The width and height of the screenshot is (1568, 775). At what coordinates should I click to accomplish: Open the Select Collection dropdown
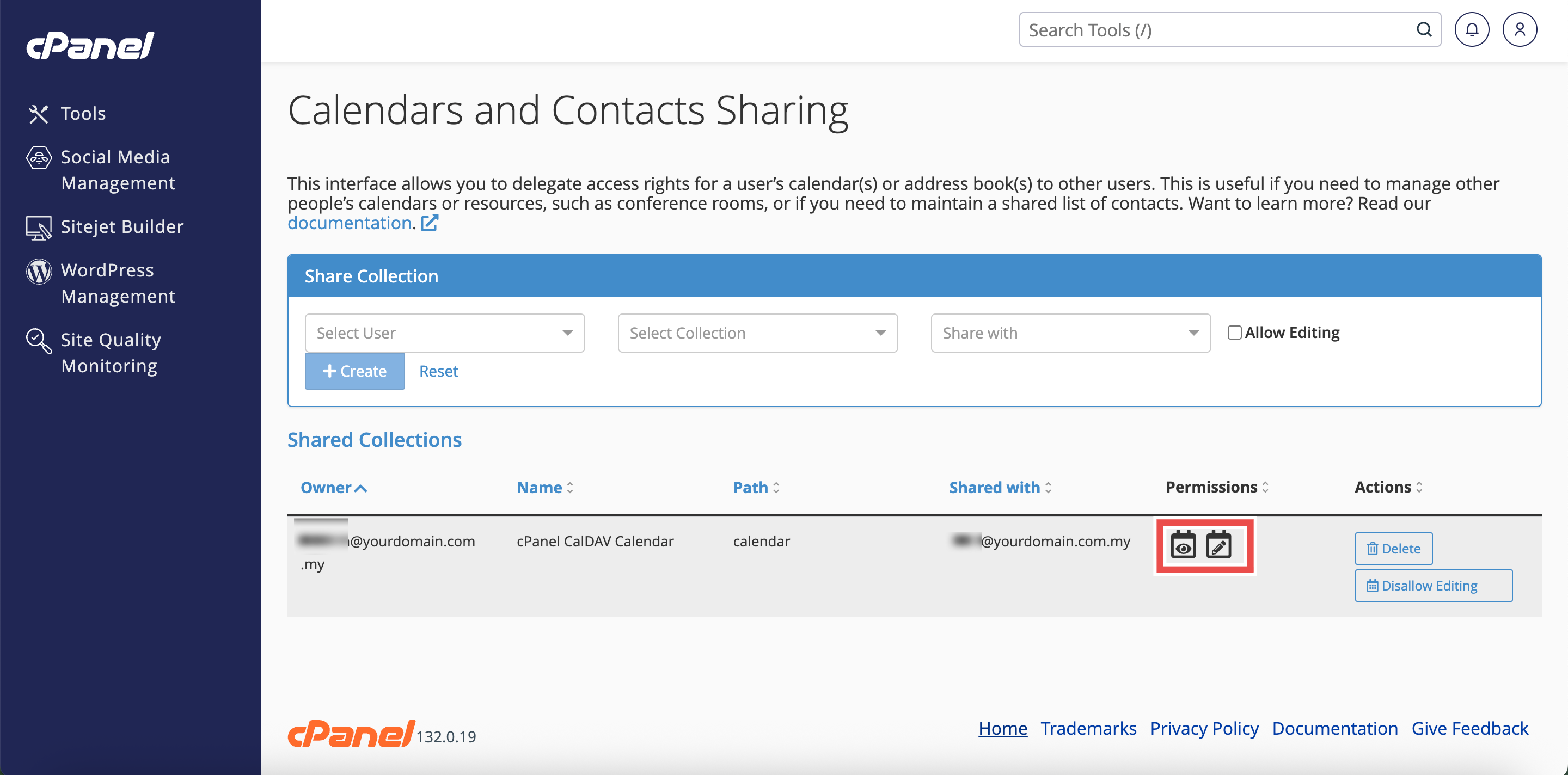[x=757, y=333]
